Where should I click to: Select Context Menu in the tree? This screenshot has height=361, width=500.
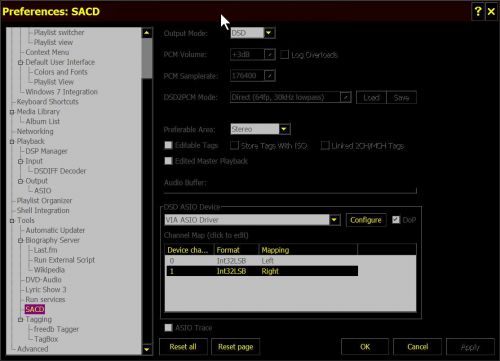point(47,52)
